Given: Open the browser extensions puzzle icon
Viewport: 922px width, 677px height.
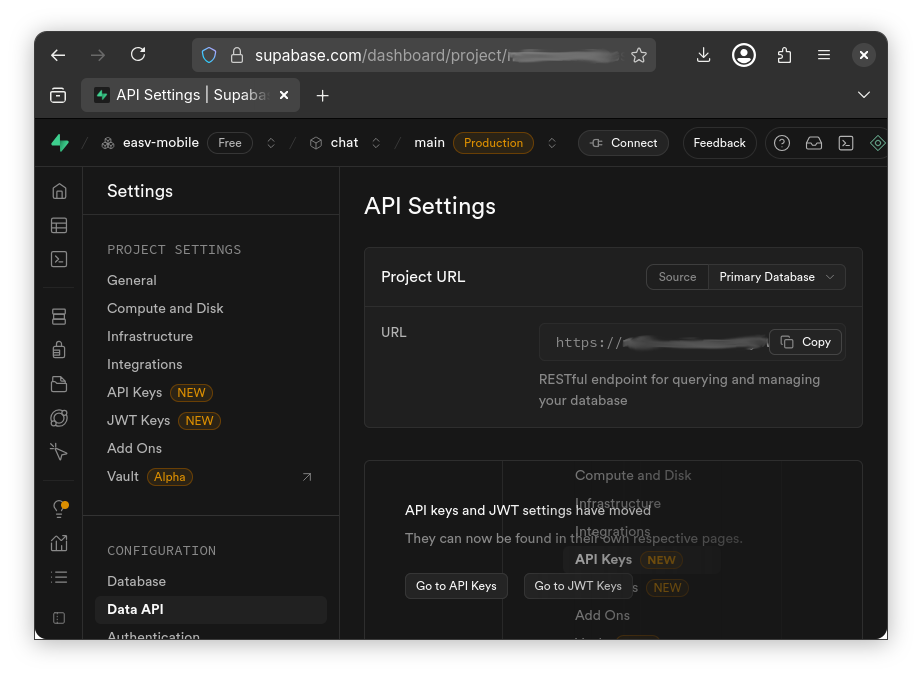Looking at the screenshot, I should coord(784,55).
